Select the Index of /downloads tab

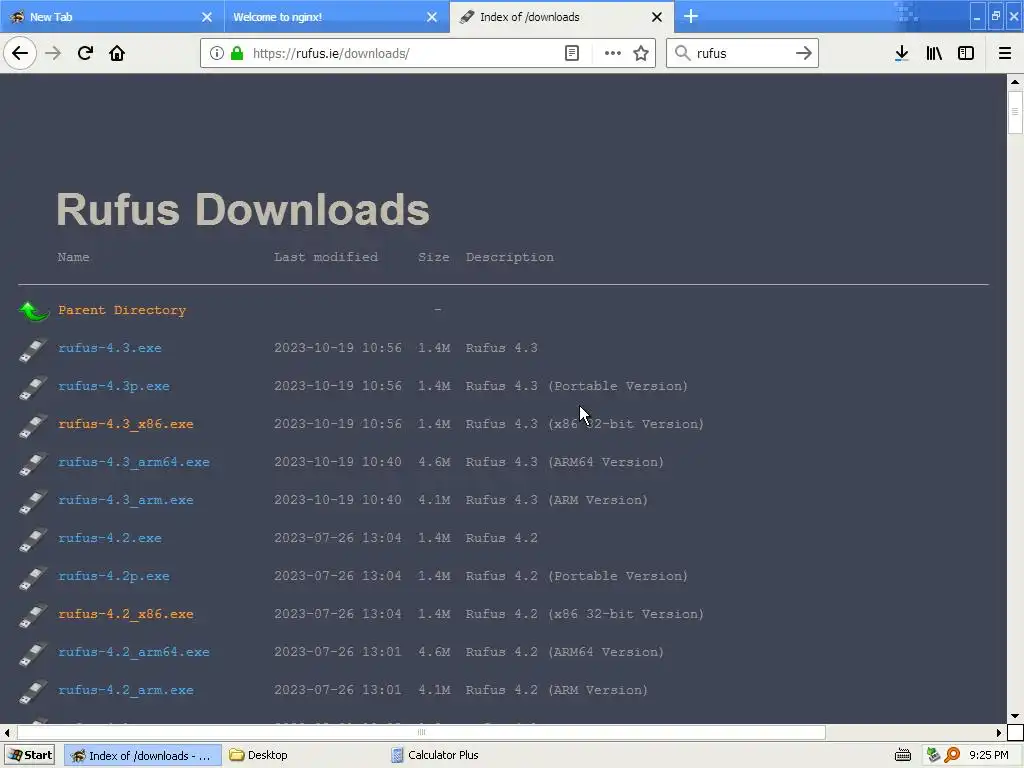562,17
